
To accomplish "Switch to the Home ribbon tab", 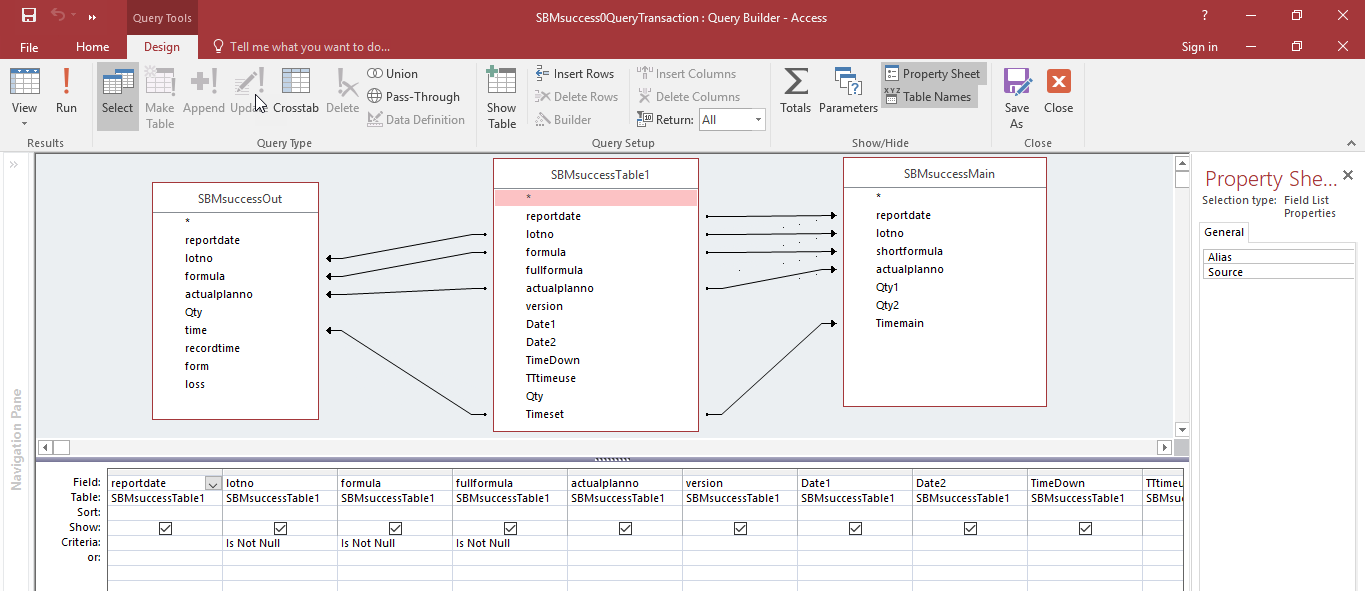I will tap(93, 47).
